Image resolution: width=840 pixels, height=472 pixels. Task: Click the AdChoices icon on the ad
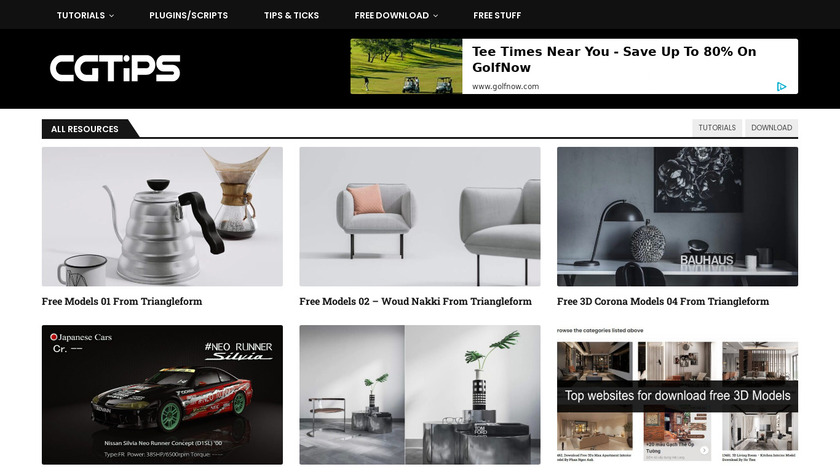[x=782, y=86]
